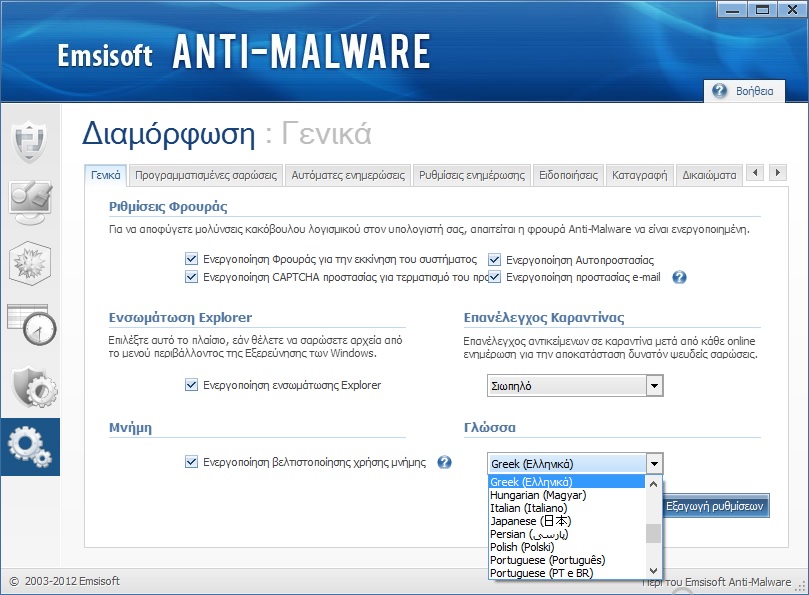Select Italian (Italiano) in language list

pyautogui.click(x=567, y=508)
